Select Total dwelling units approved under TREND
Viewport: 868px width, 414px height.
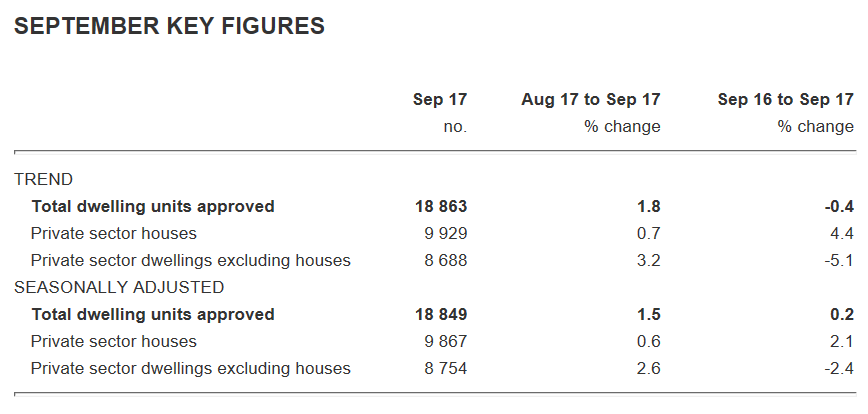tap(152, 207)
